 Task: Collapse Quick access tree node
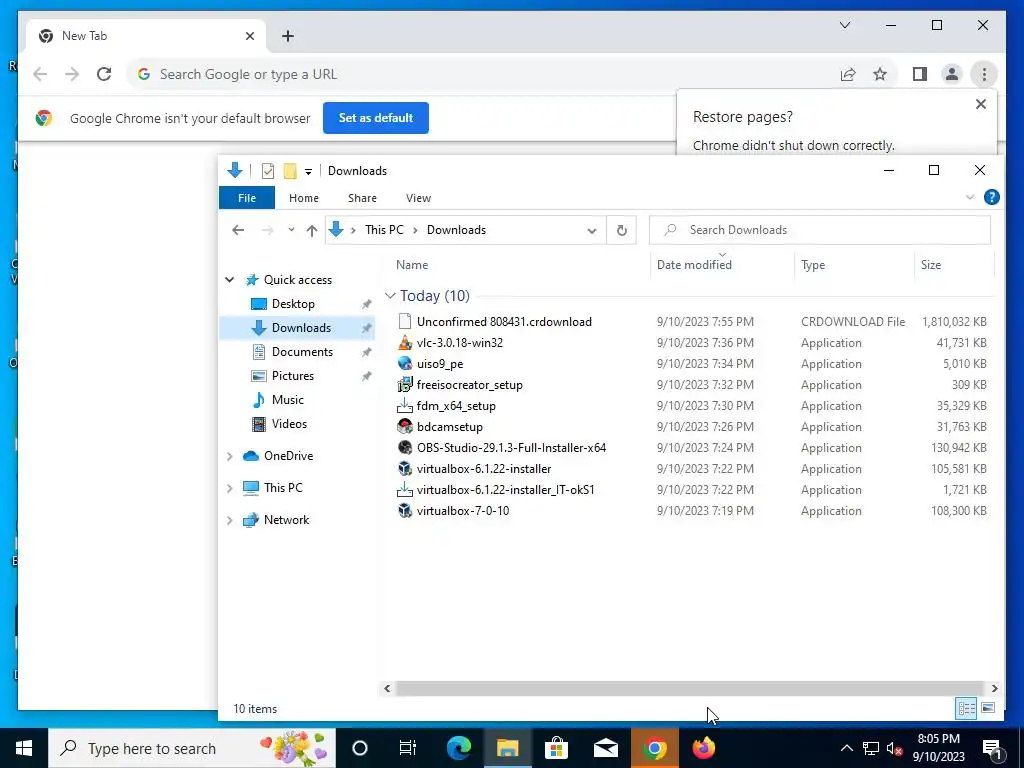pos(230,280)
